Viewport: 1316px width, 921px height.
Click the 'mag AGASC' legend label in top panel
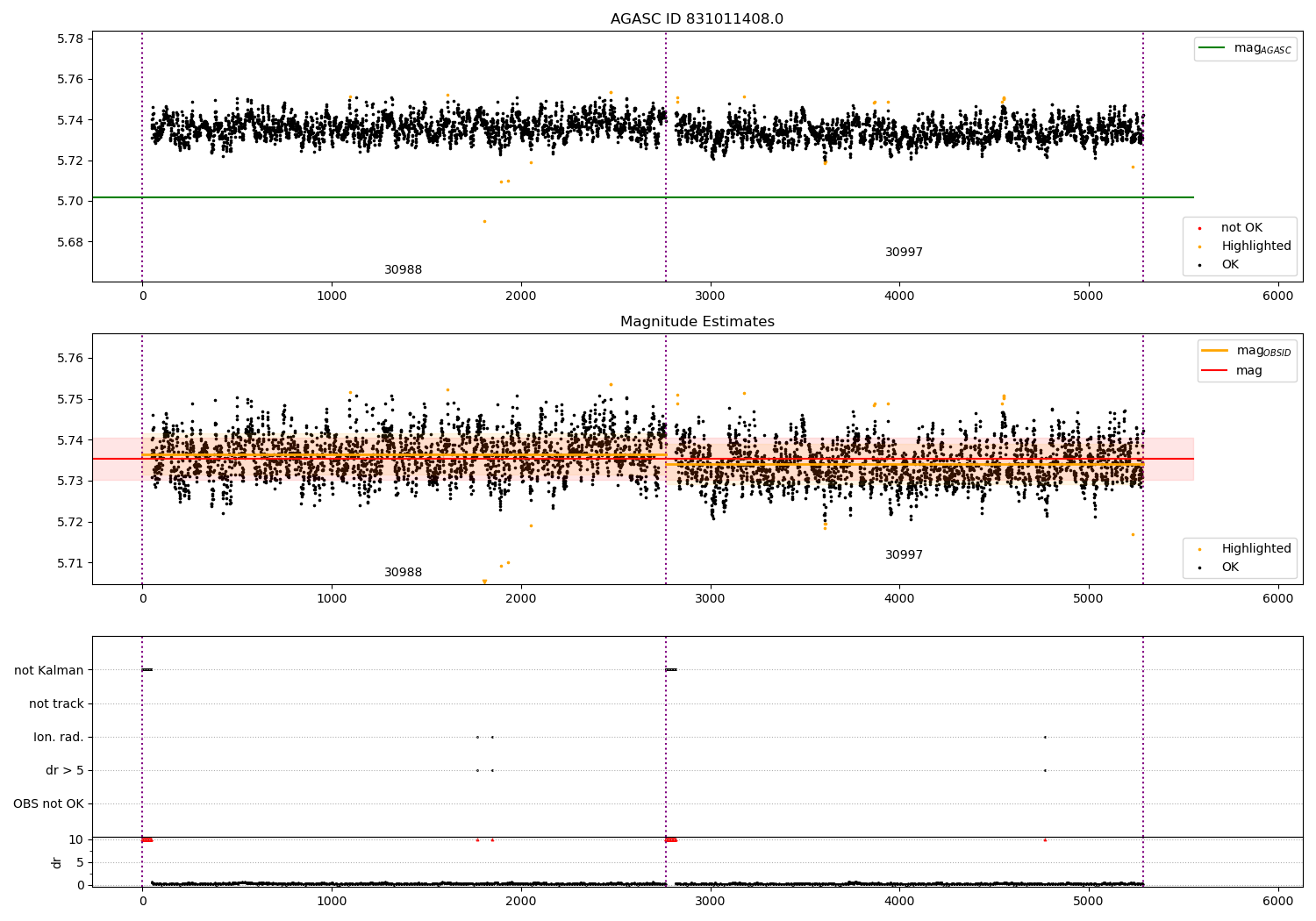pyautogui.click(x=1262, y=48)
